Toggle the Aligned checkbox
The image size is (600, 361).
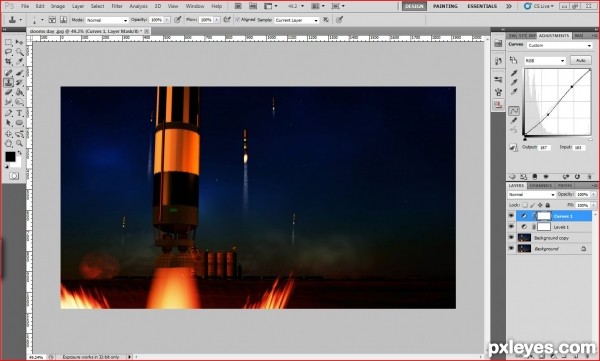tap(237, 20)
